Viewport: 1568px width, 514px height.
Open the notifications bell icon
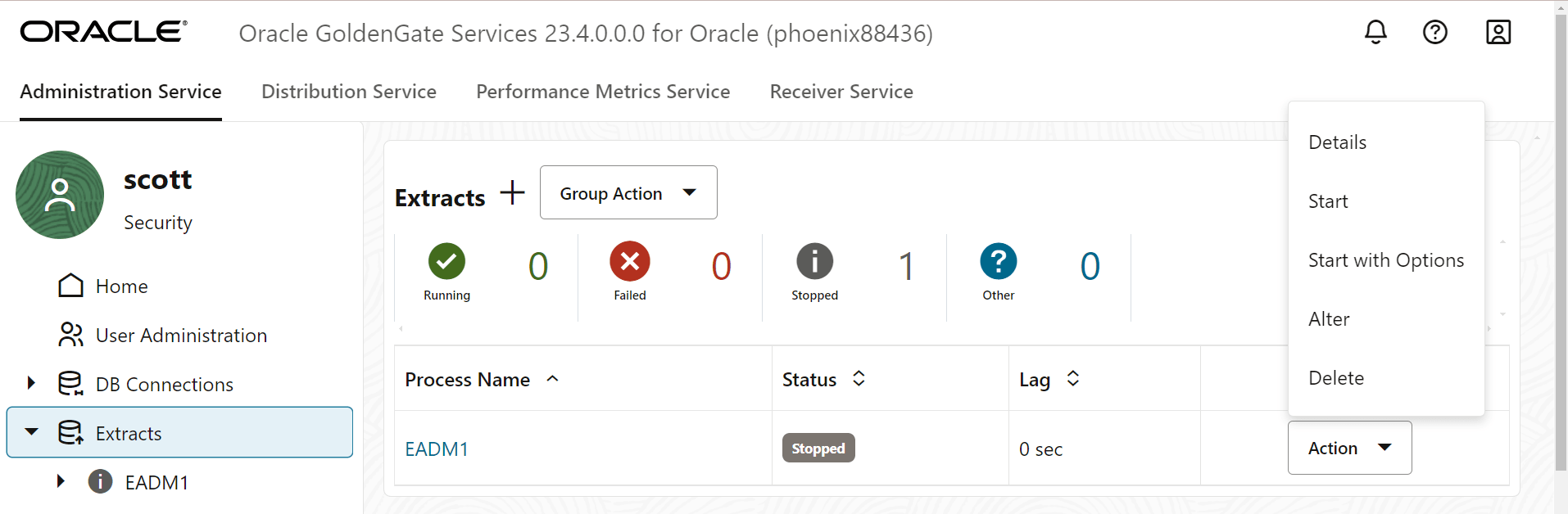point(1375,32)
